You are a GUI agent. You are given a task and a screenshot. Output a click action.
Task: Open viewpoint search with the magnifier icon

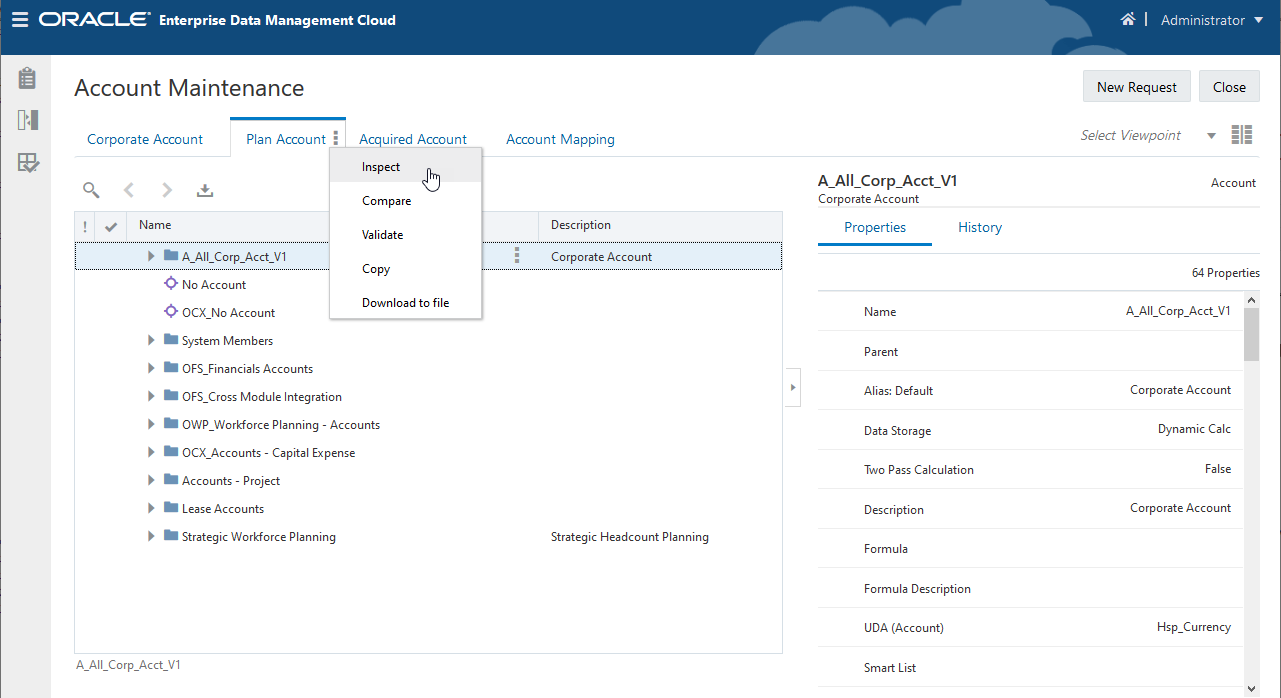coord(90,189)
